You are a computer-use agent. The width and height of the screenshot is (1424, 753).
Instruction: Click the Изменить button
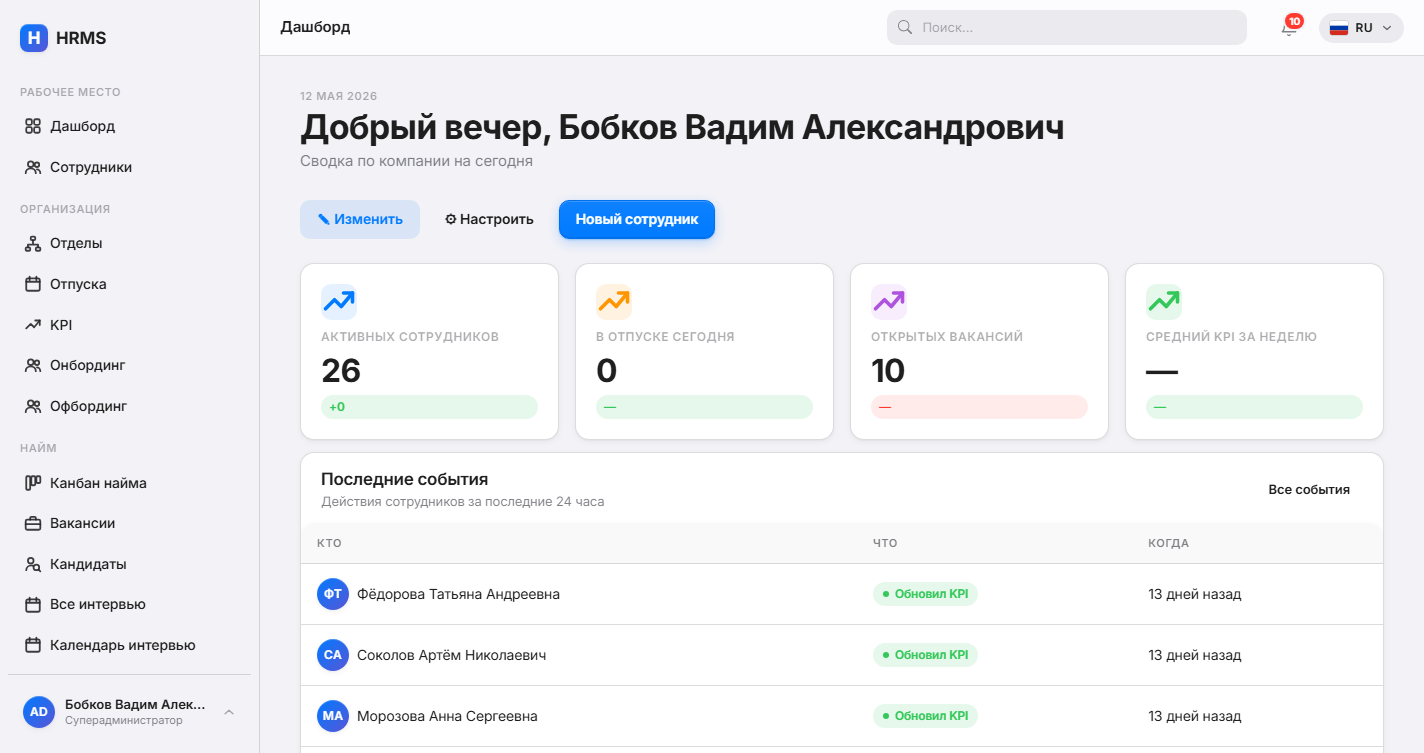[360, 219]
